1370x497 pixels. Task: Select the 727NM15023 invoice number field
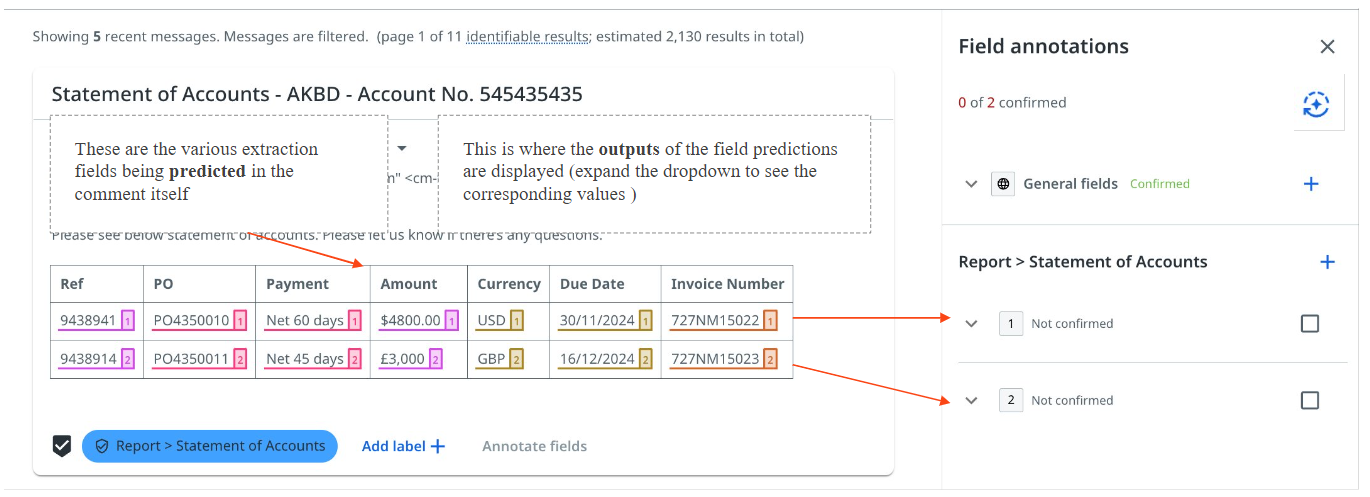(714, 359)
